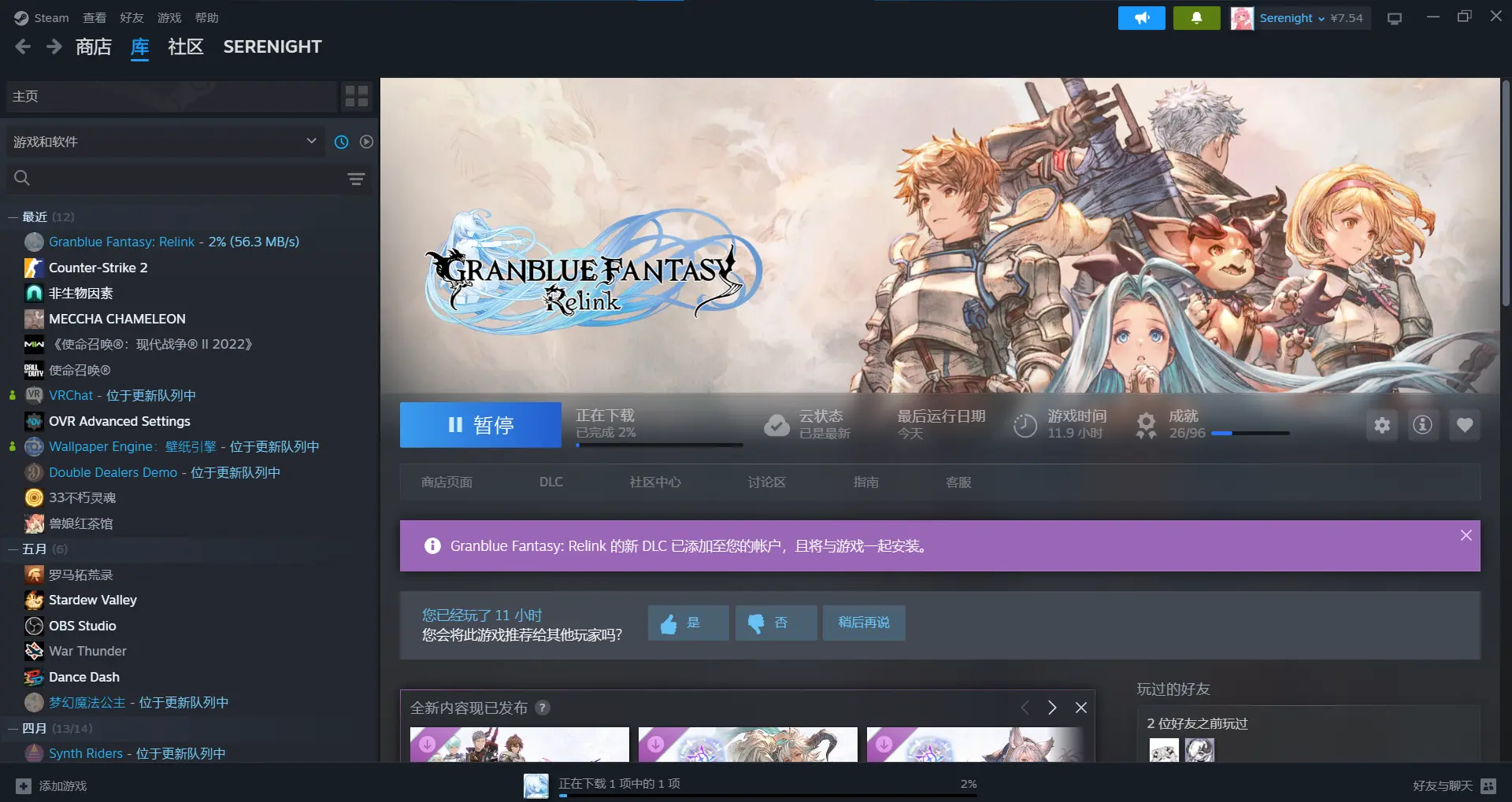This screenshot has width=1512, height=802.
Task: Click 添加游戏 at the bottom left
Action: 63,785
